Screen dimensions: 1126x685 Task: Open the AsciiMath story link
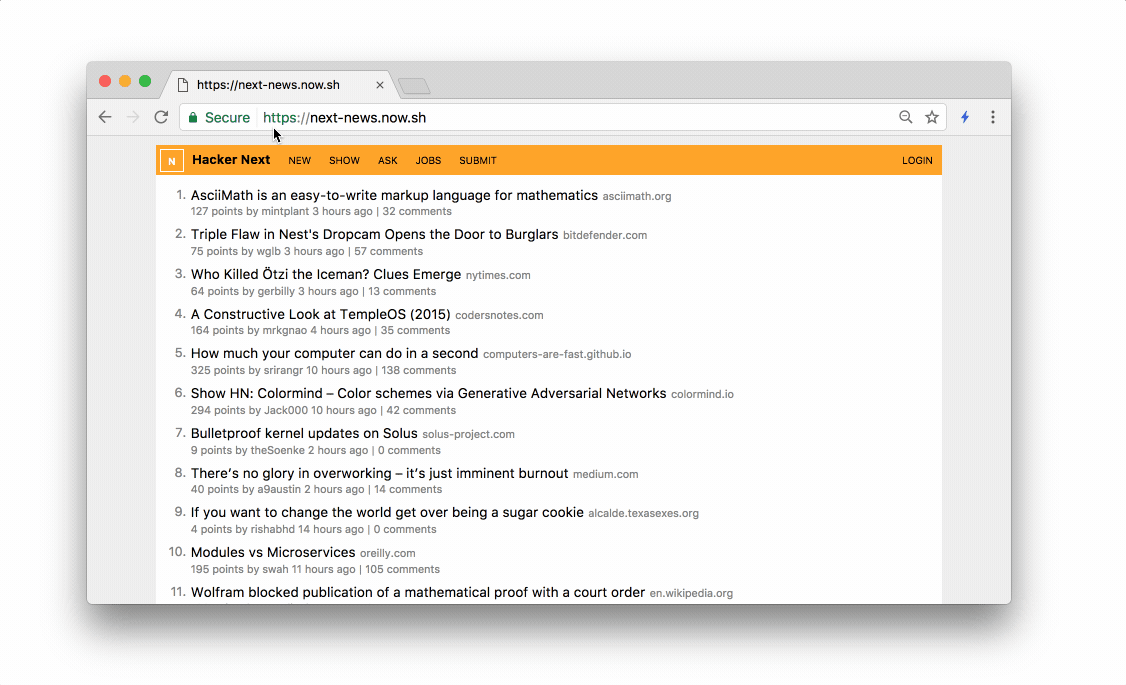394,196
